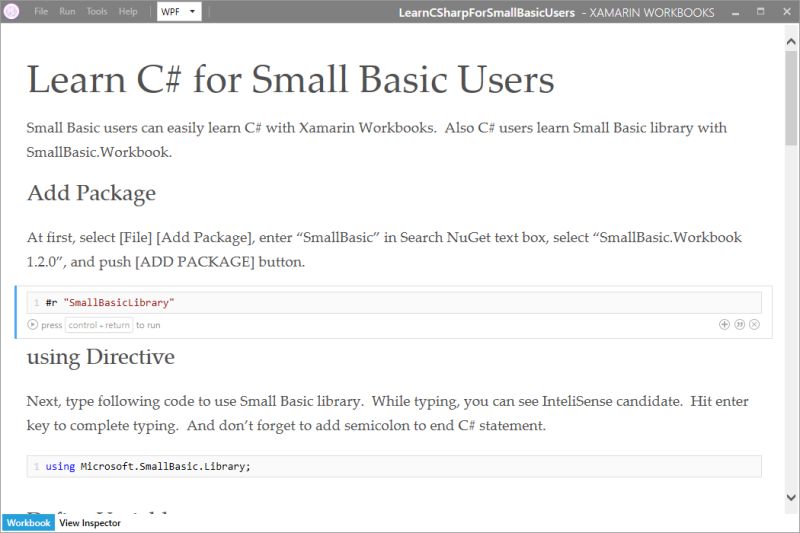Click the scroll down arrow
Image resolution: width=800 pixels, height=533 pixels.
(791, 497)
